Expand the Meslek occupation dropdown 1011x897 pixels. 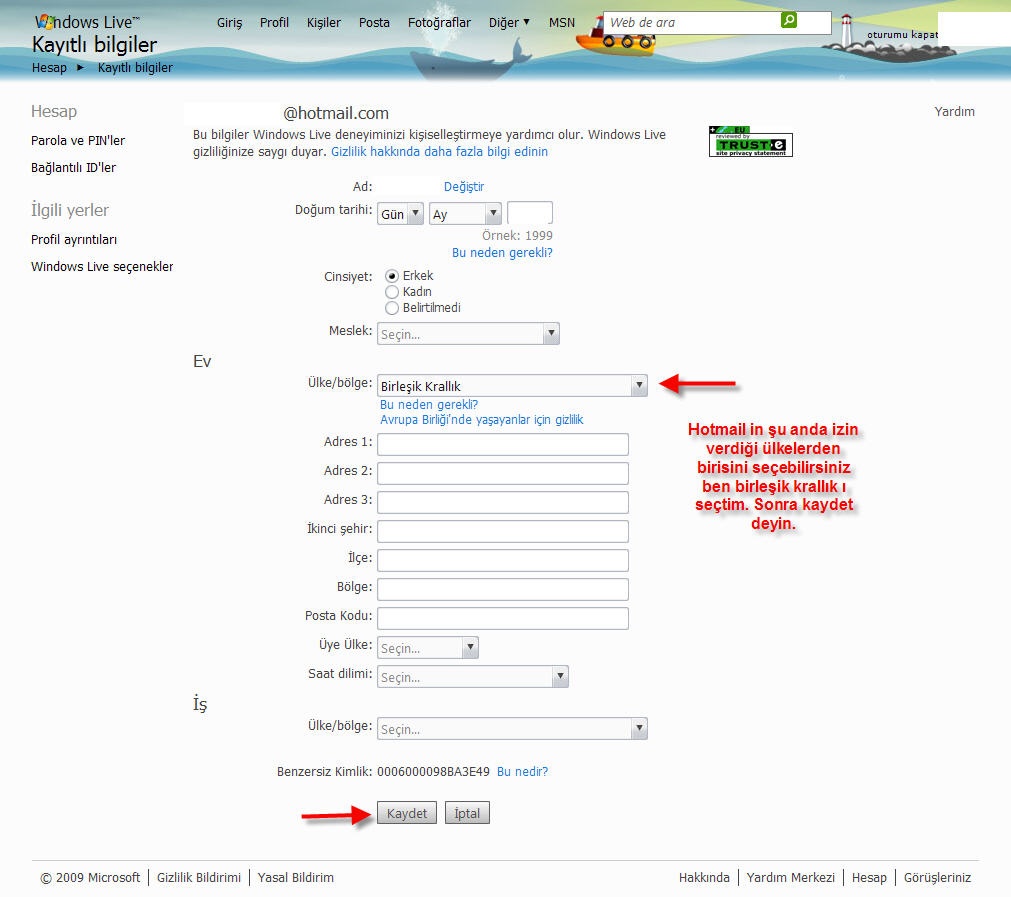click(x=468, y=334)
